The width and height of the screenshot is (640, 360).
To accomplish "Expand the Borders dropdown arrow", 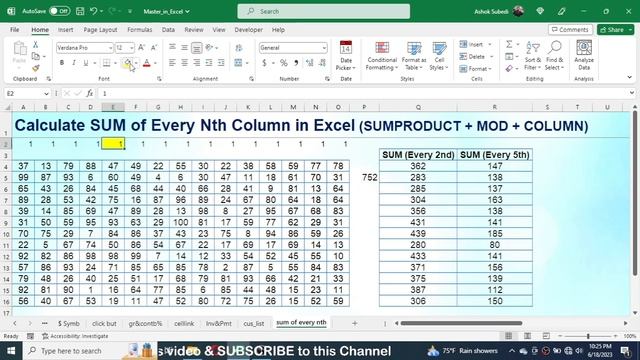I will 116,63.
